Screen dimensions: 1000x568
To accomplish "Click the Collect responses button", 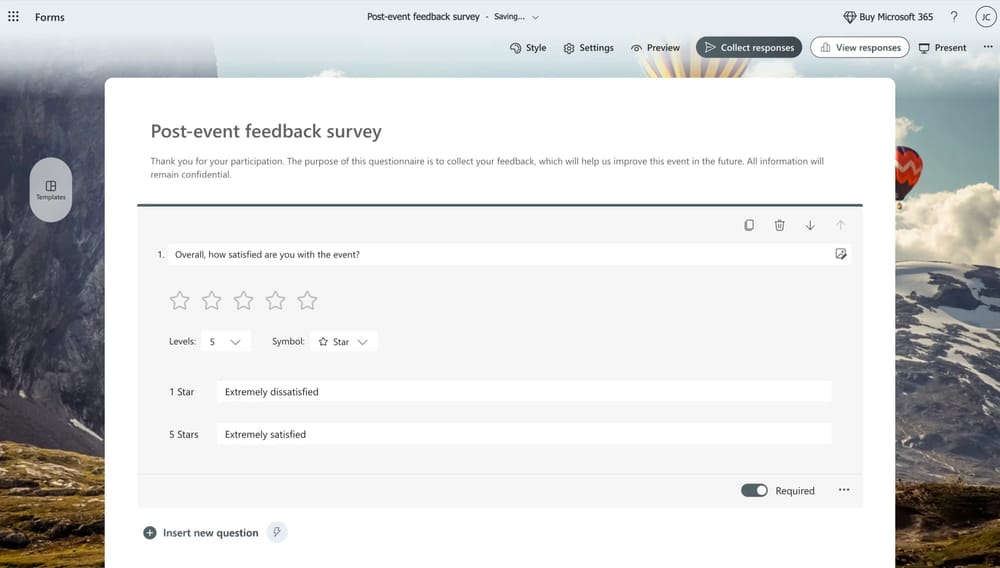I will click(x=749, y=47).
